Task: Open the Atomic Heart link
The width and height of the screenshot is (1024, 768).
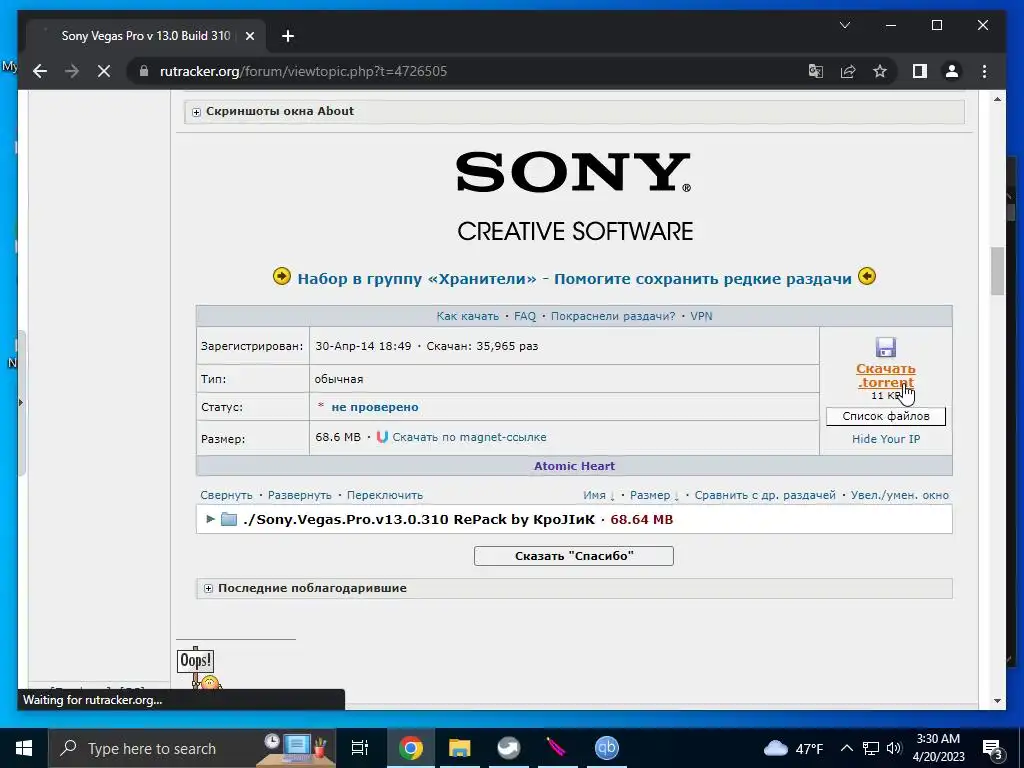Action: point(574,466)
